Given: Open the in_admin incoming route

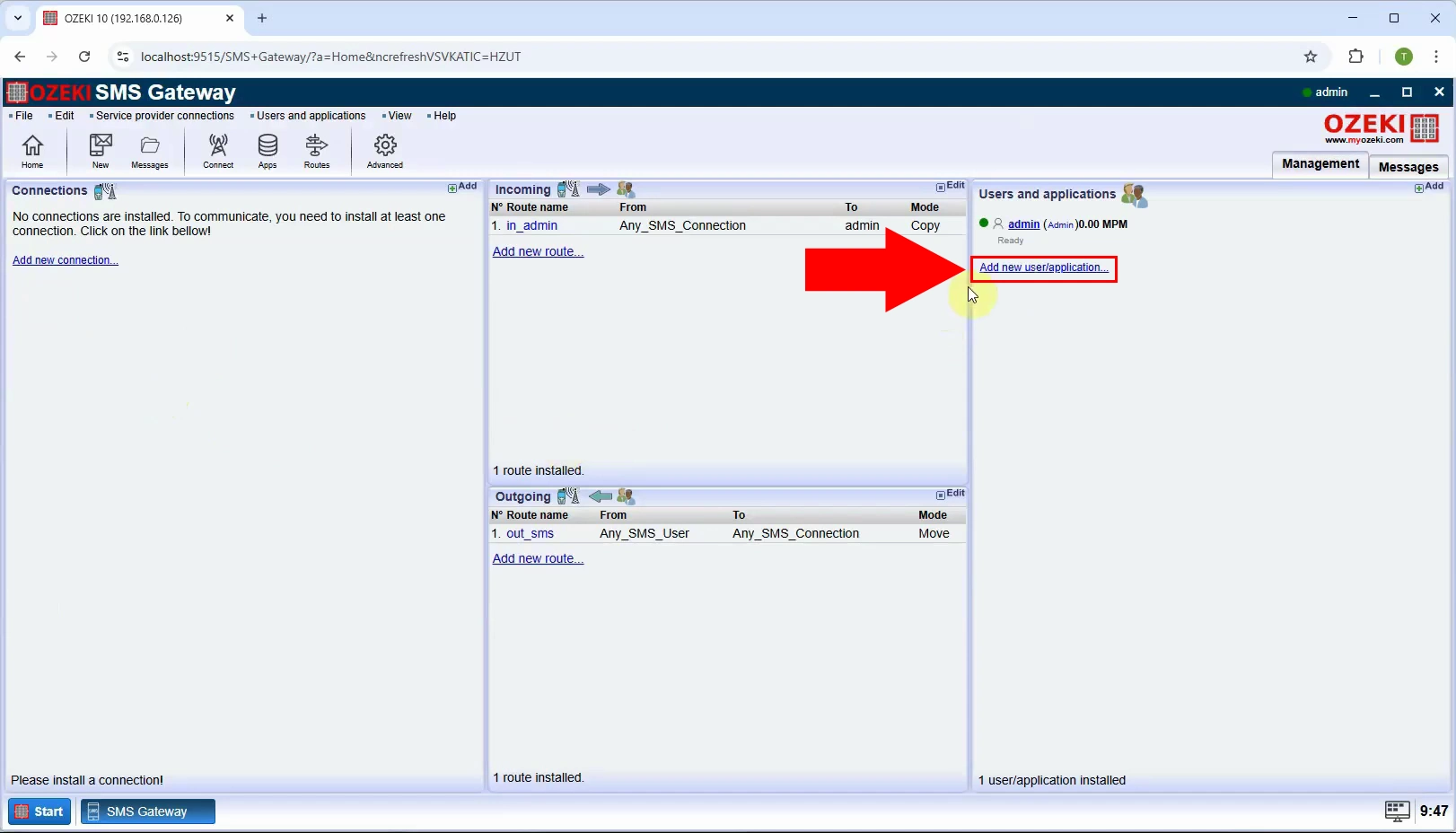Looking at the screenshot, I should point(531,225).
